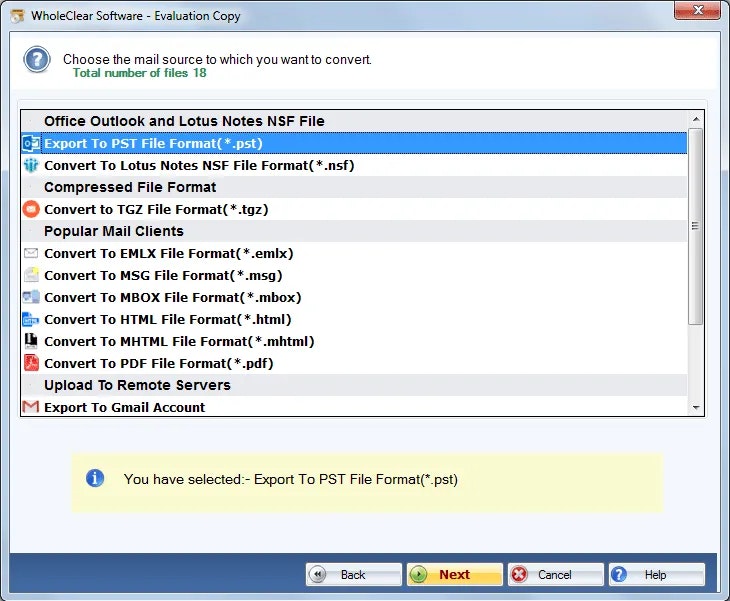
Task: Click the MBOX file icon
Action: pos(31,297)
